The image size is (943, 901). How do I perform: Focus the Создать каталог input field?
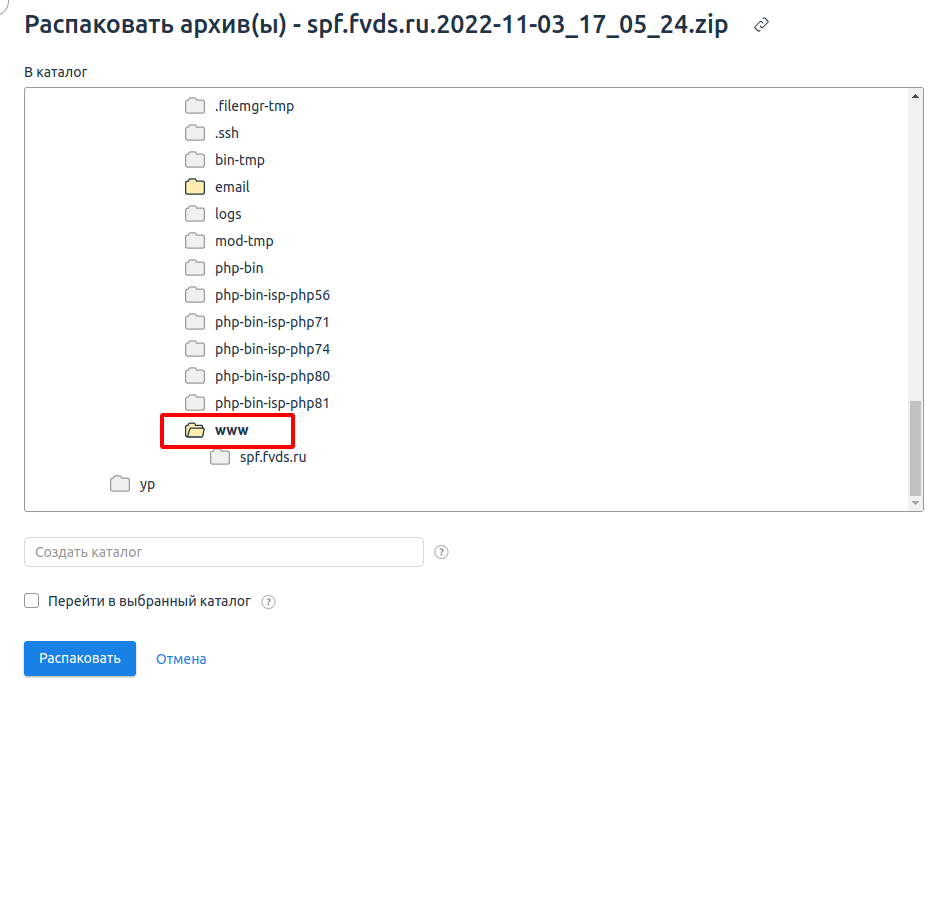[x=224, y=552]
